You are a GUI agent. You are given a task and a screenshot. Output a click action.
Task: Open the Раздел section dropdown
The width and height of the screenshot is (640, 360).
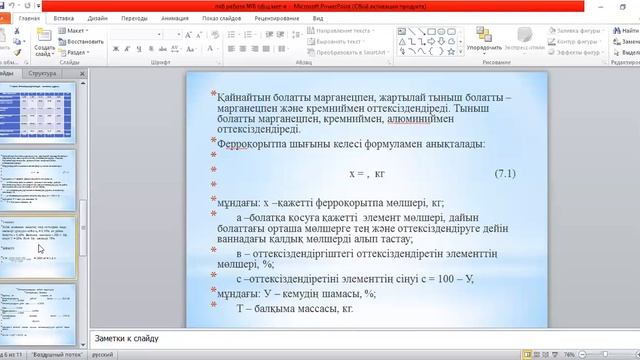point(74,53)
